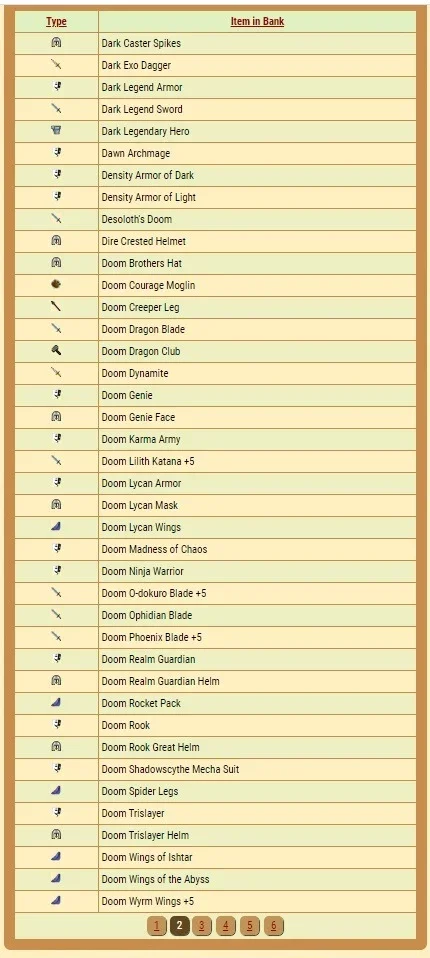Screen dimensions: 430x958
Task: Click the mace icon next to Doom Dragon Club
Action: (x=56, y=351)
